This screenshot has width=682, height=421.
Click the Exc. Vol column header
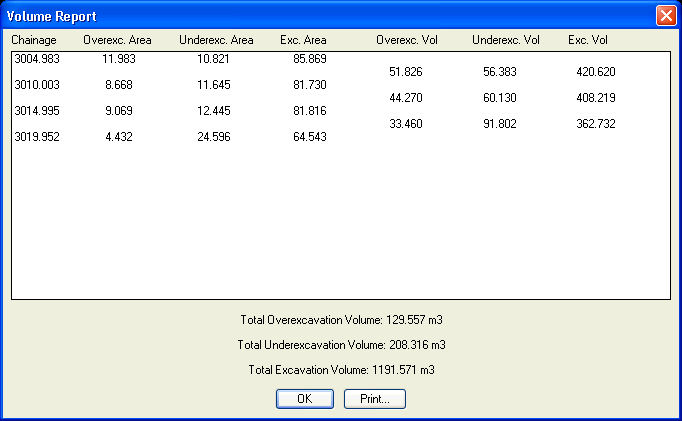(x=588, y=40)
